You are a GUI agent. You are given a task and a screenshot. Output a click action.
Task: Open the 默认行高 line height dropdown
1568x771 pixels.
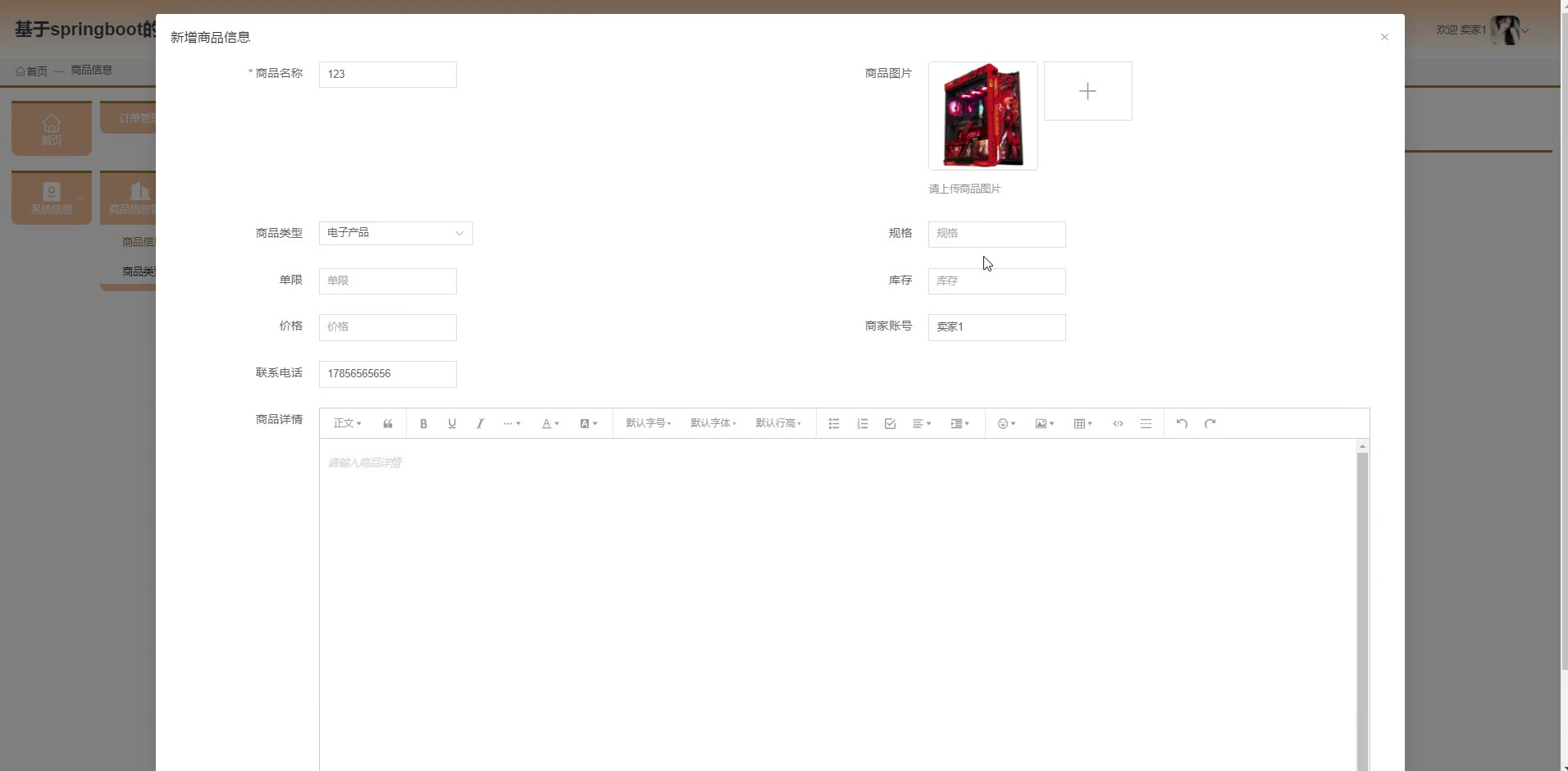tap(778, 423)
